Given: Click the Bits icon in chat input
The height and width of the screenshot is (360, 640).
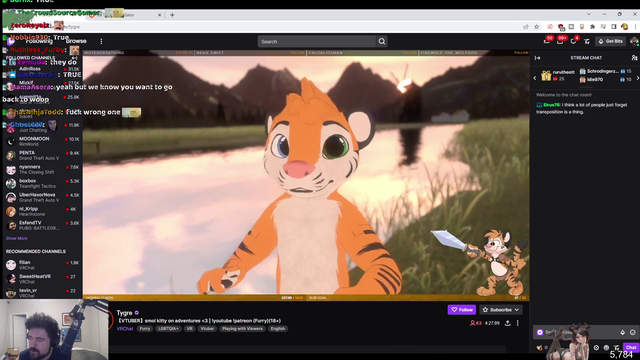Looking at the screenshot, I should click(622, 332).
